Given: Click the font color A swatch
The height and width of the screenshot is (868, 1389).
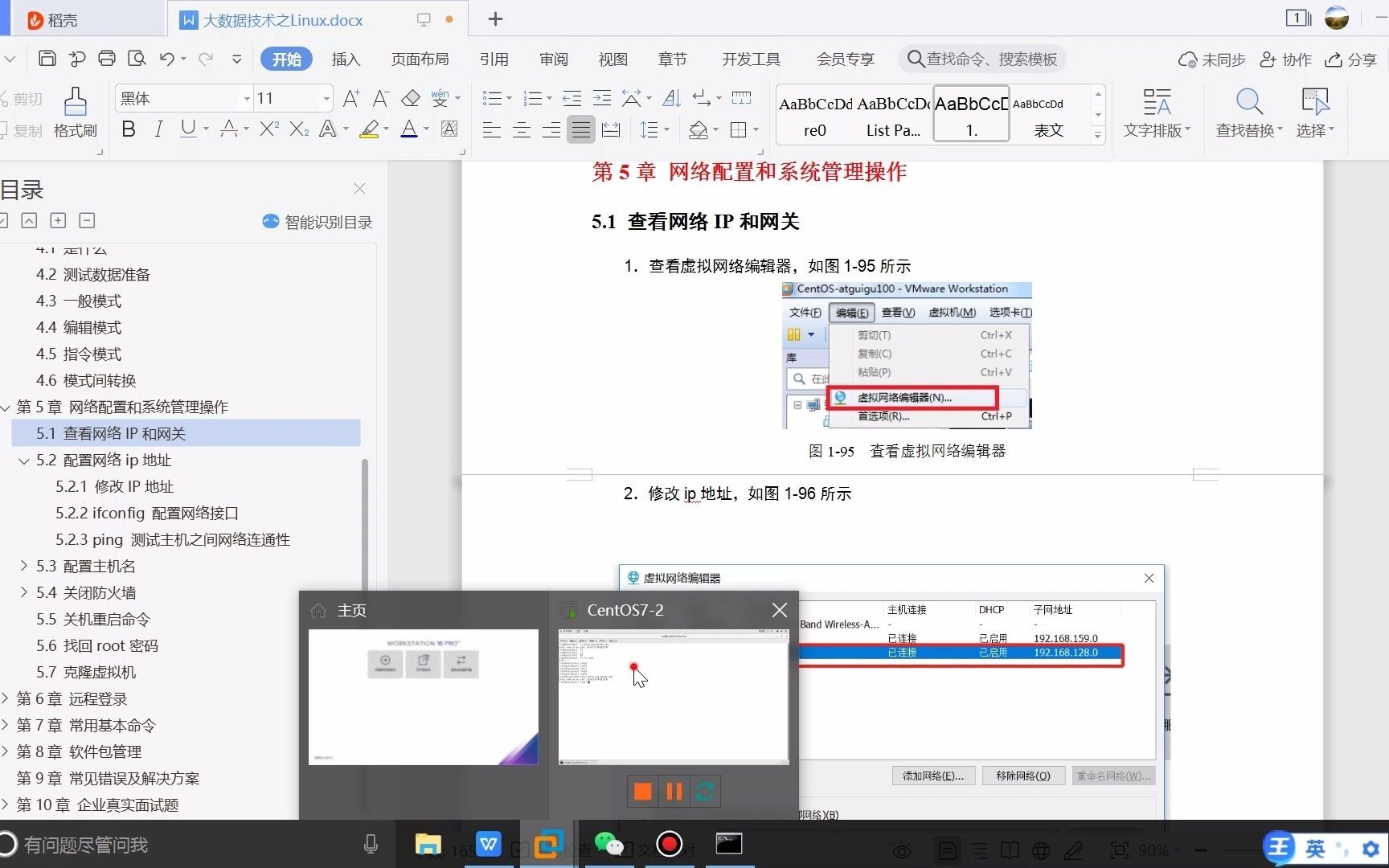Looking at the screenshot, I should pyautogui.click(x=409, y=129).
